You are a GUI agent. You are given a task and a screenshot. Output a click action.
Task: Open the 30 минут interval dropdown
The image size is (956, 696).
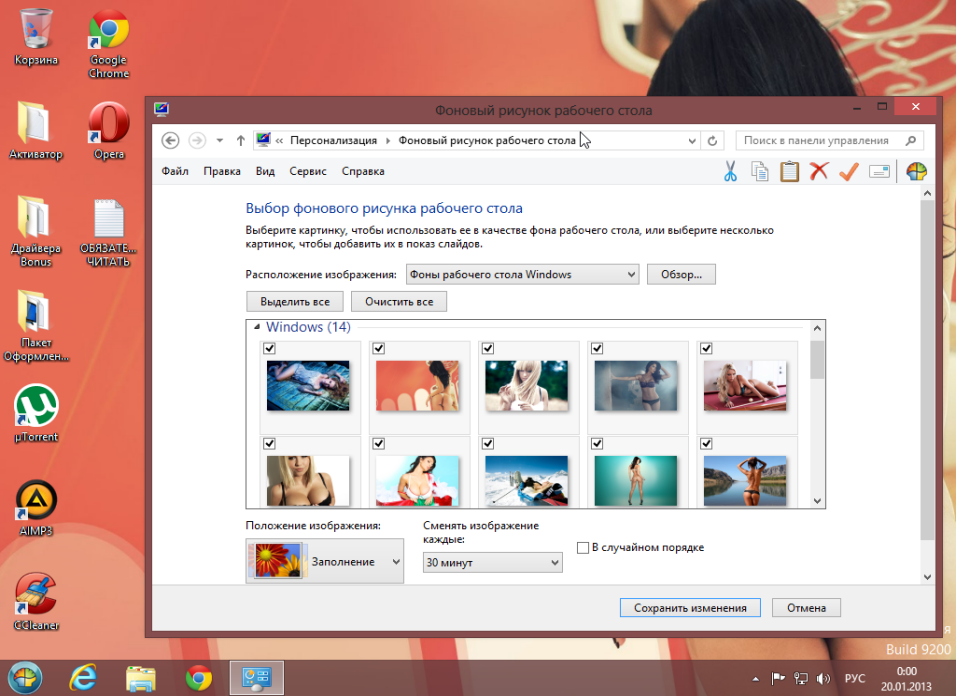493,563
